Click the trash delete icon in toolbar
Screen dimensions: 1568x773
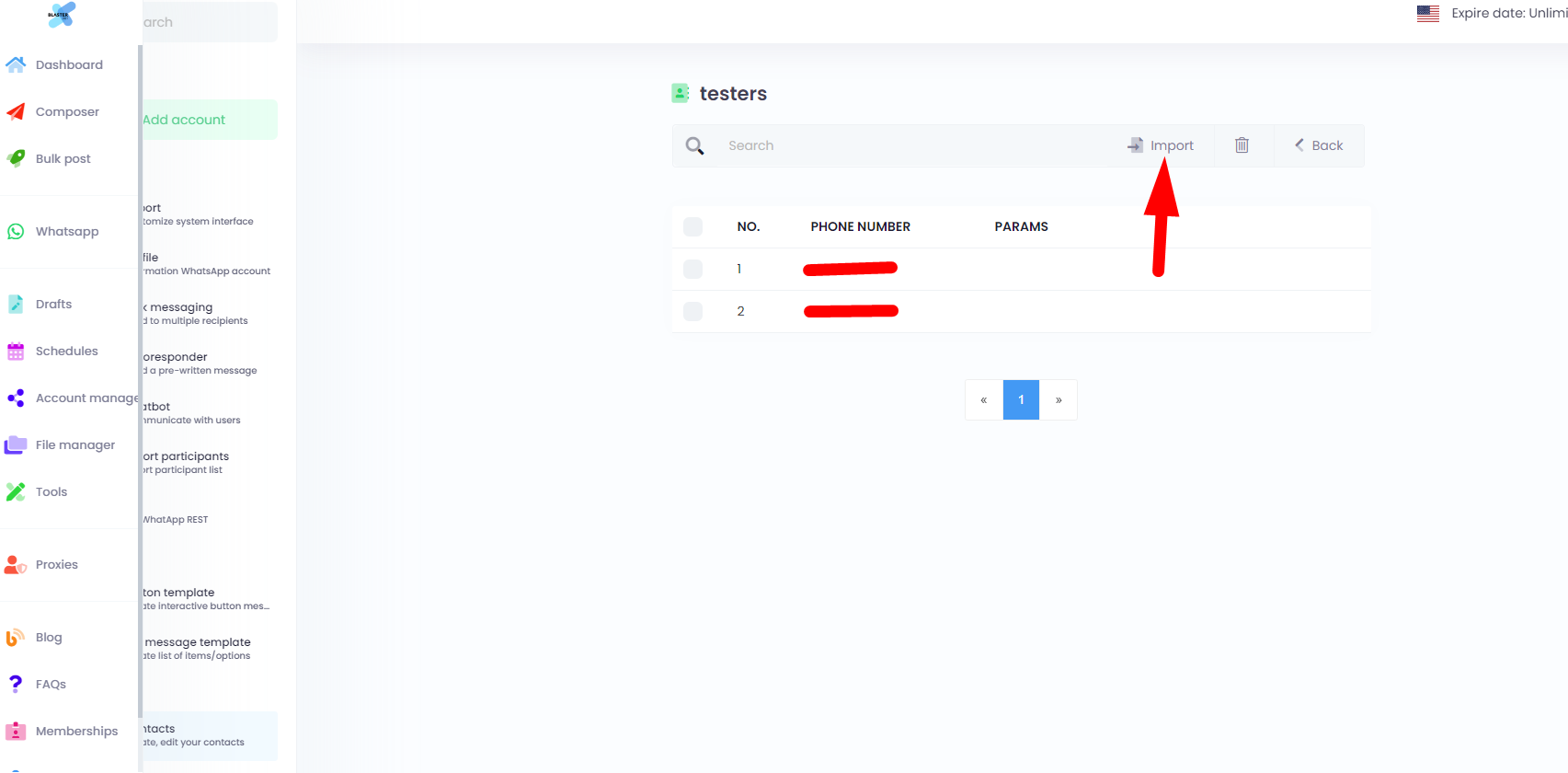[x=1242, y=145]
